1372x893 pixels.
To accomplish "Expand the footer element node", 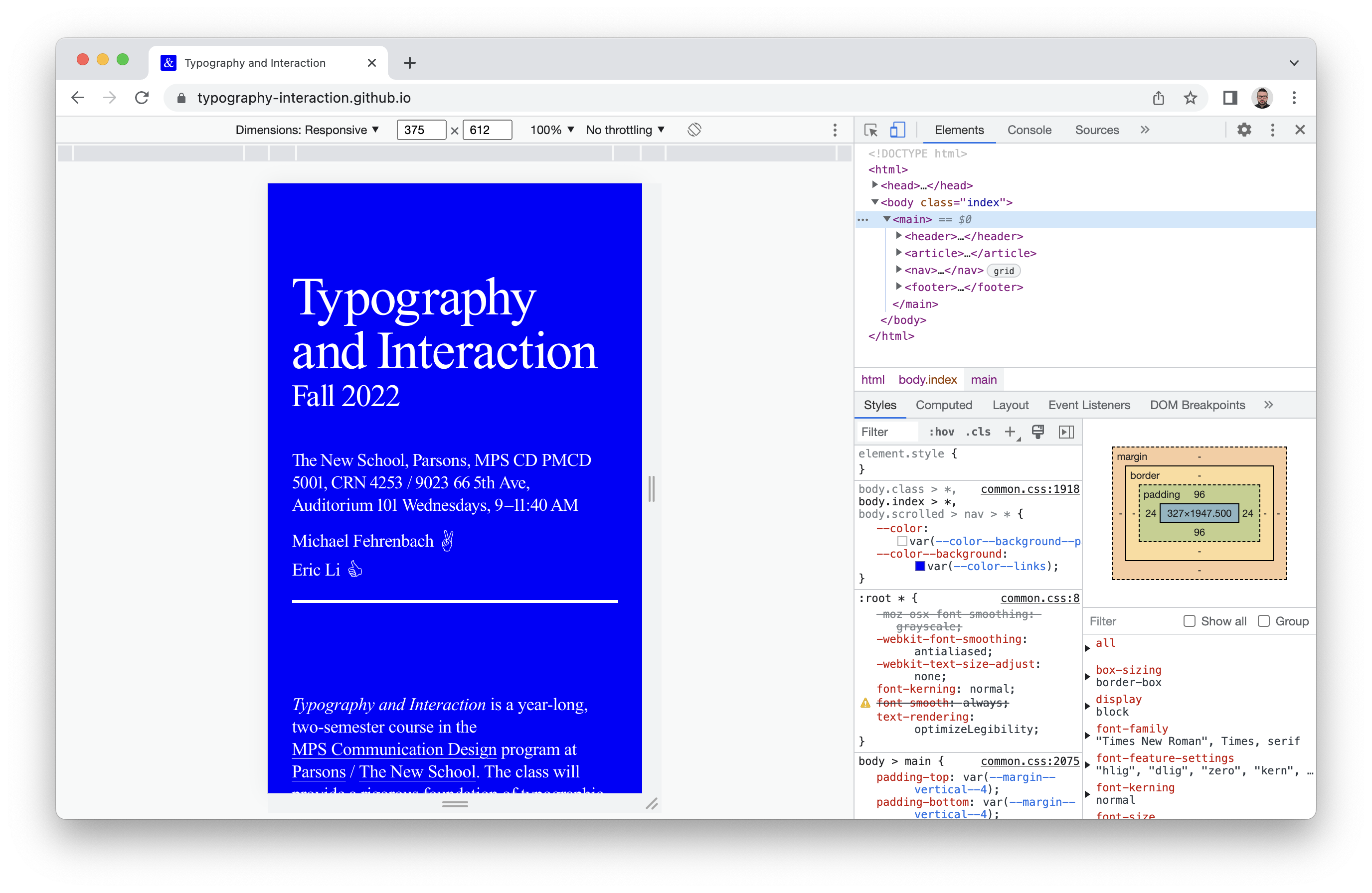I will pos(899,287).
